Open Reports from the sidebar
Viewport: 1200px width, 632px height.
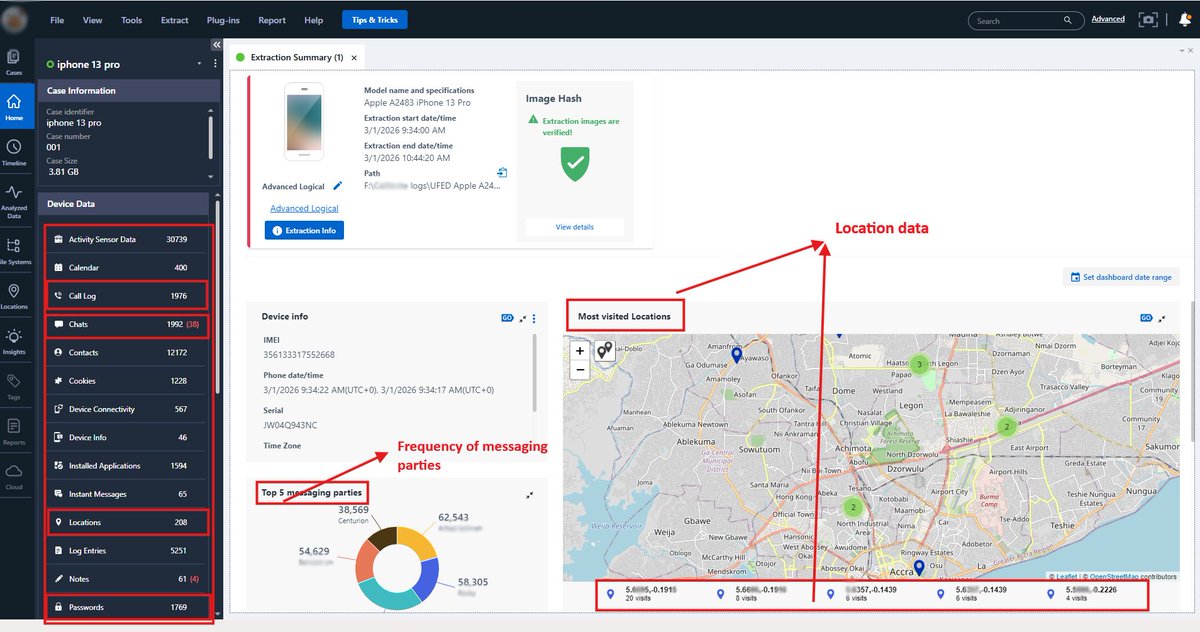pyautogui.click(x=14, y=431)
